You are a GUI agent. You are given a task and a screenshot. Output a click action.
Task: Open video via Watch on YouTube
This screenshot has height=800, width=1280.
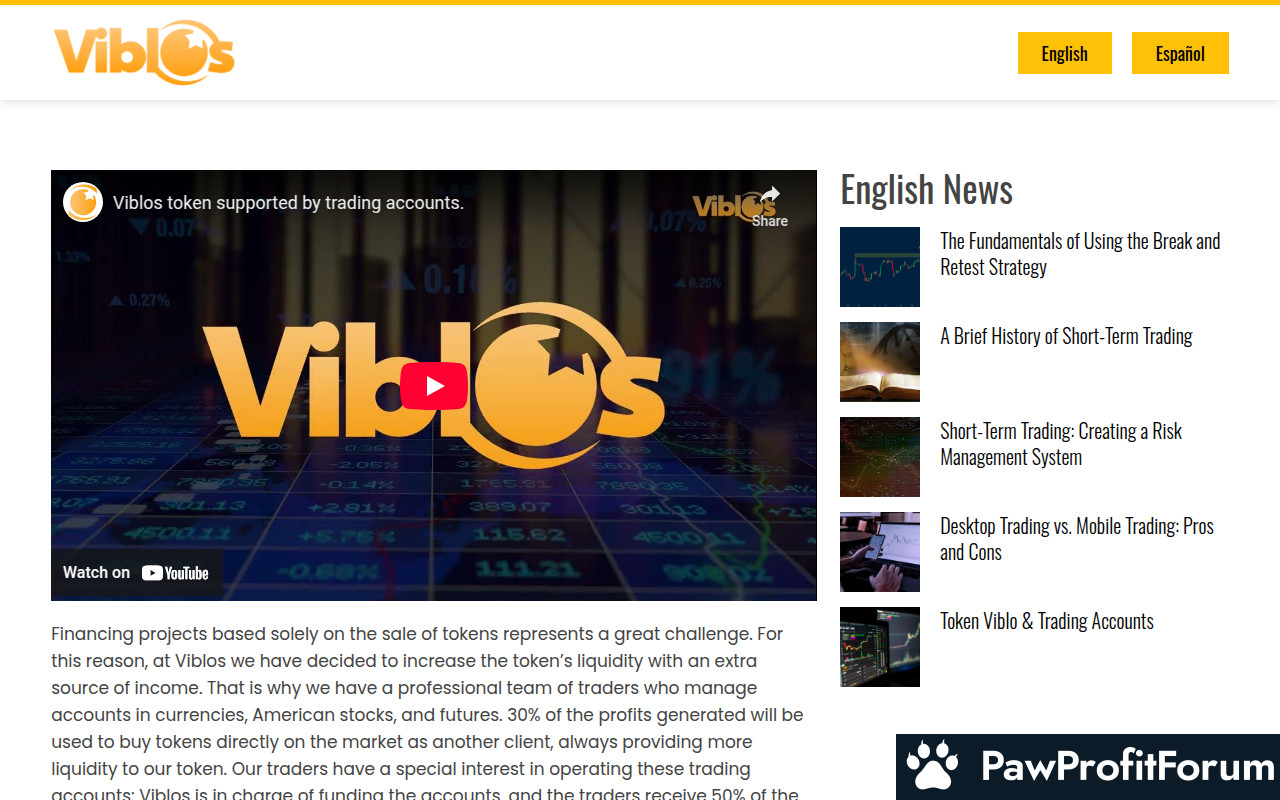click(136, 573)
